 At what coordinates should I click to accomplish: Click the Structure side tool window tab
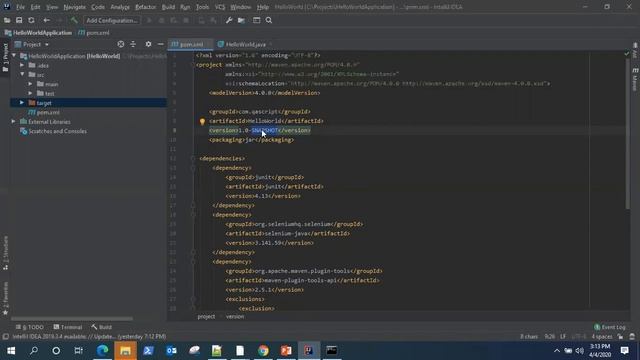coord(5,253)
